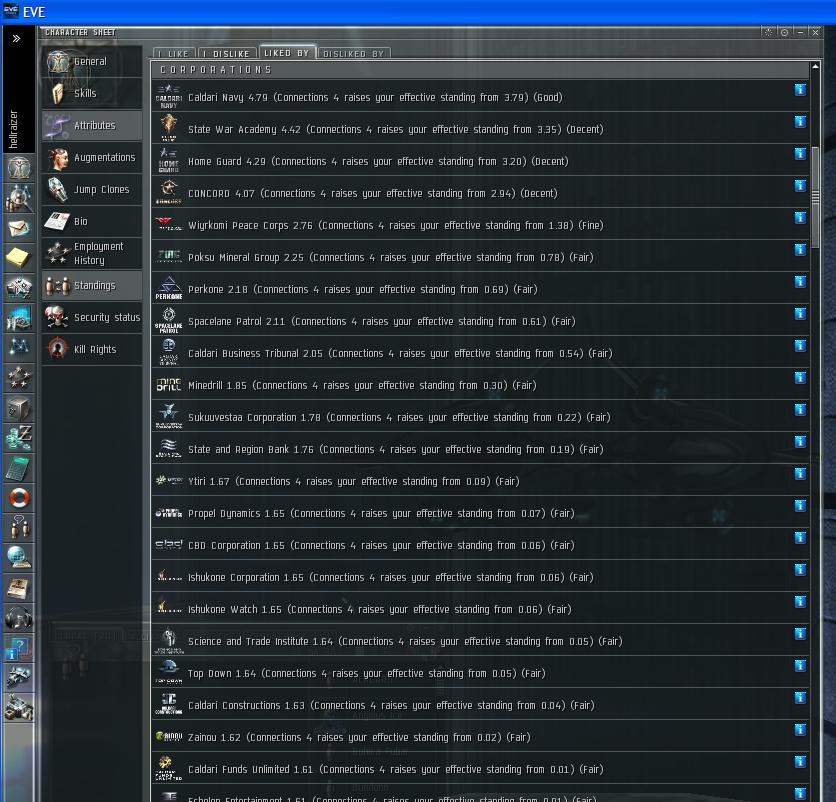Screen dimensions: 836x802
Task: Open the yellow notepad sidebar icon
Action: click(19, 258)
